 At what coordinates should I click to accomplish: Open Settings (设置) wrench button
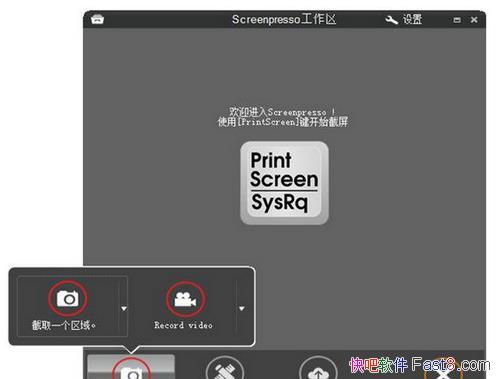point(404,19)
